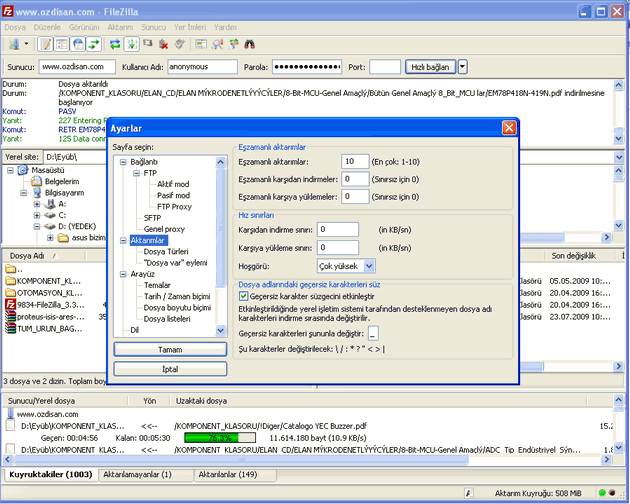Open Dosya menu
Image resolution: width=630 pixels, height=504 pixels.
(15, 27)
